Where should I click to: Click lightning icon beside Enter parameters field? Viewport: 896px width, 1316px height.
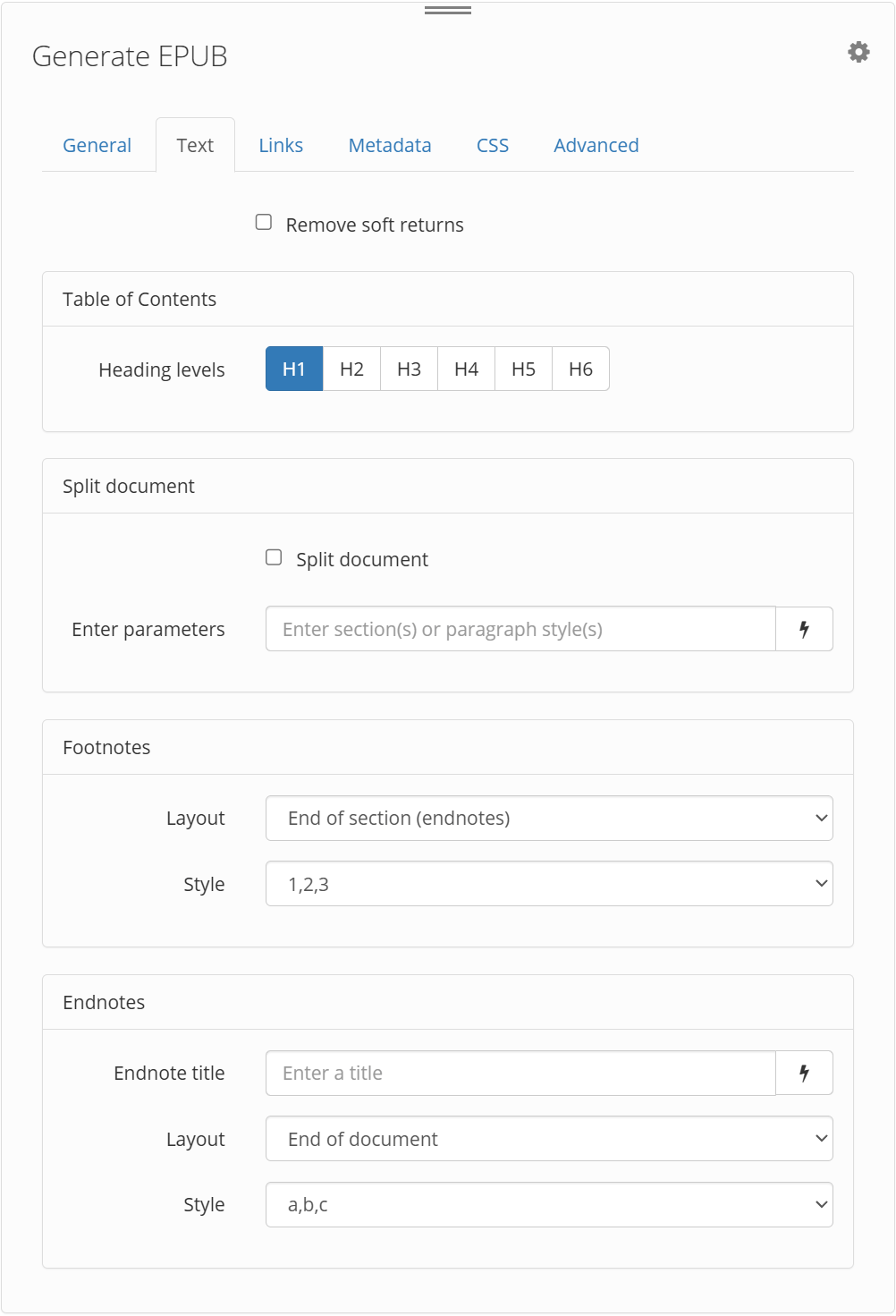(x=804, y=629)
